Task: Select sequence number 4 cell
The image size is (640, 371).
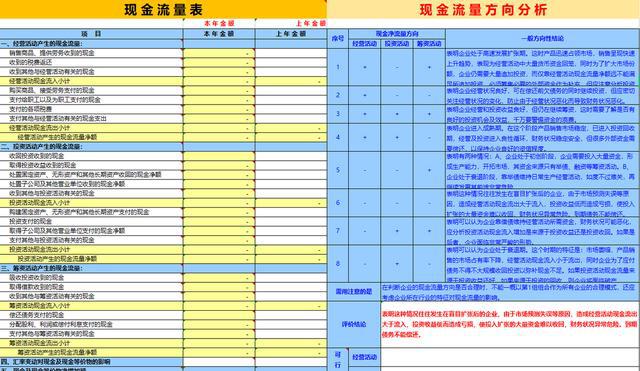Action: [x=338, y=137]
